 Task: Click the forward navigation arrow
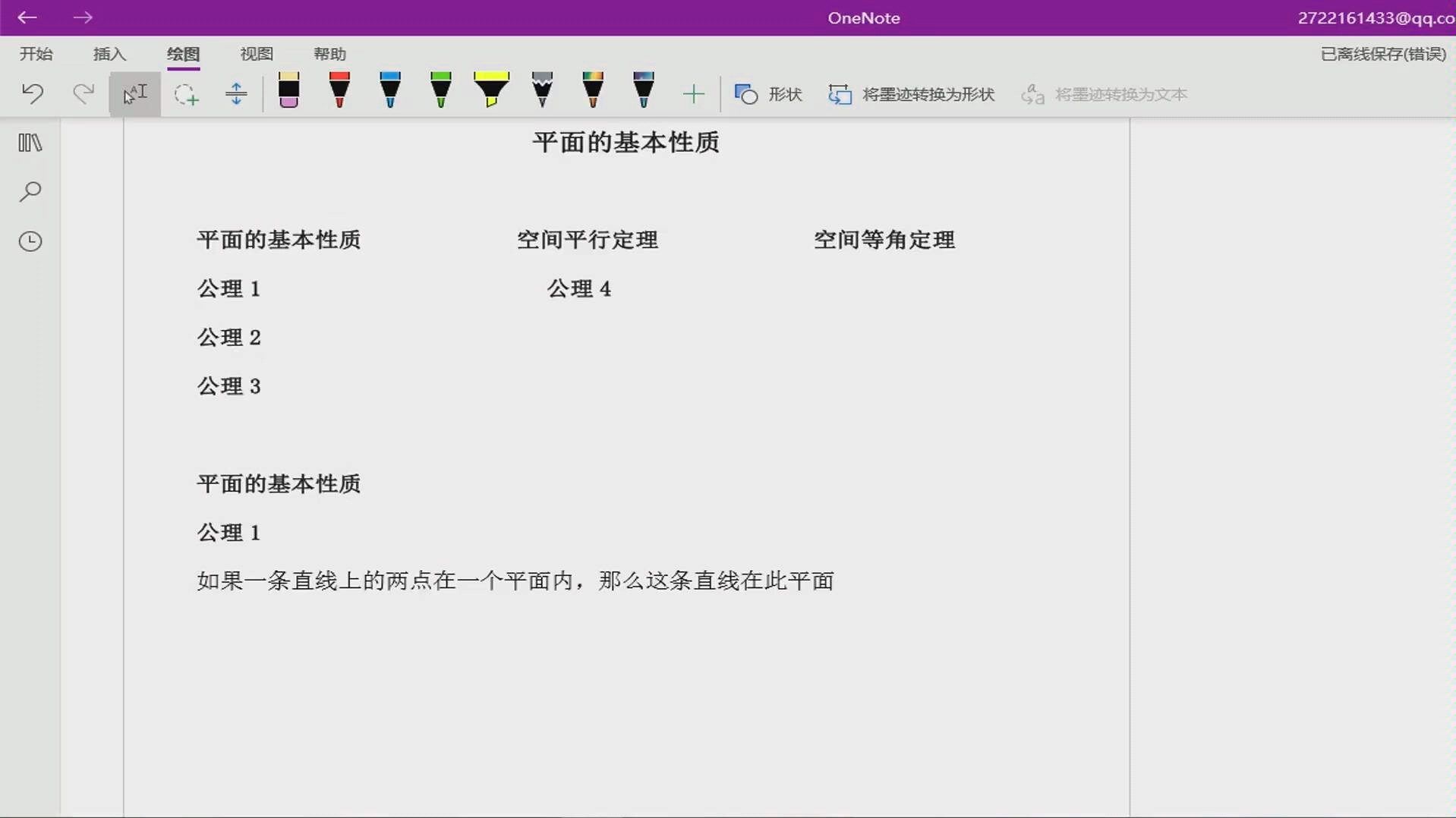(83, 17)
